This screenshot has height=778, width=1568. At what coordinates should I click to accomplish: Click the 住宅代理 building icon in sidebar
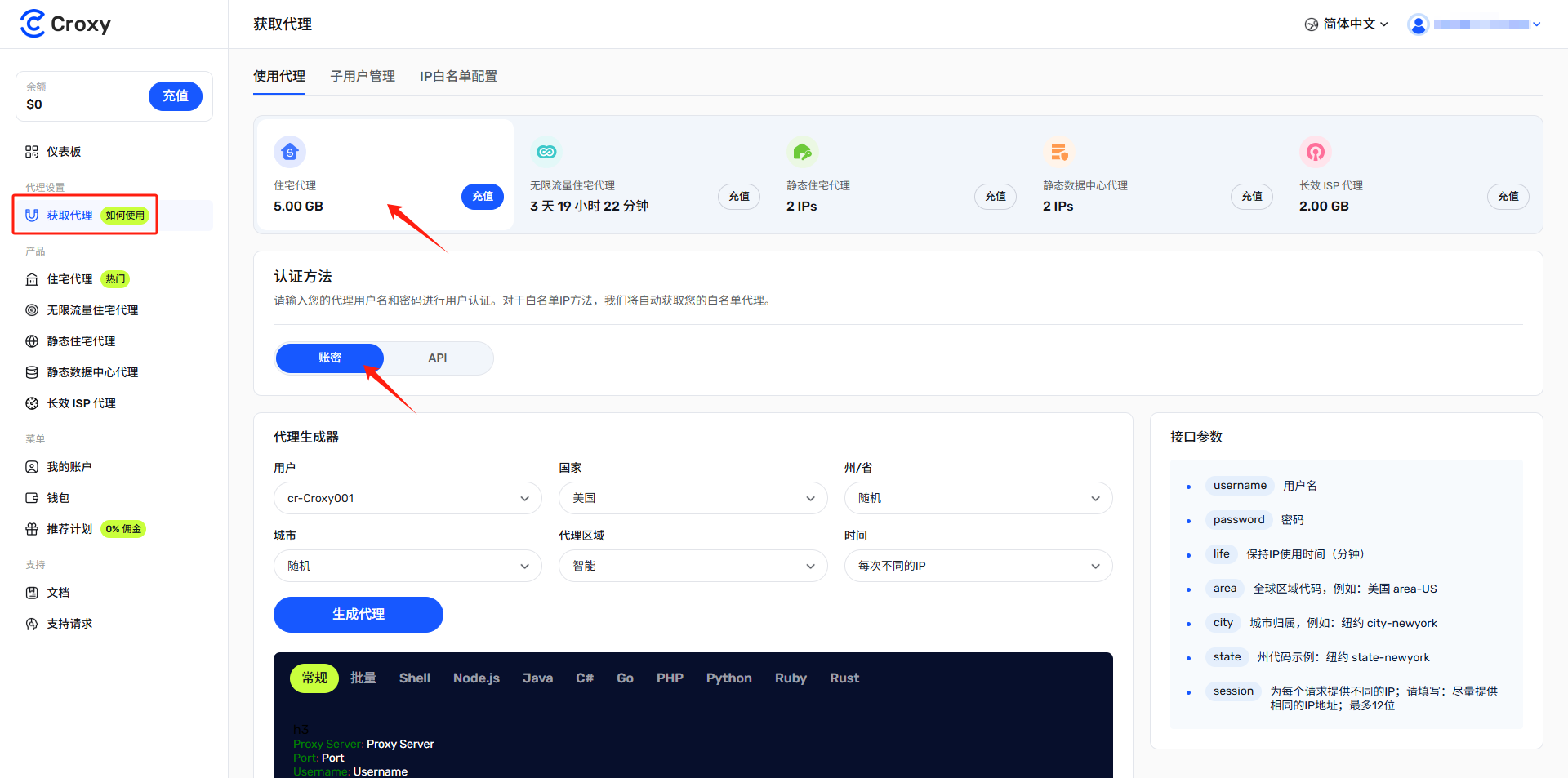(32, 279)
